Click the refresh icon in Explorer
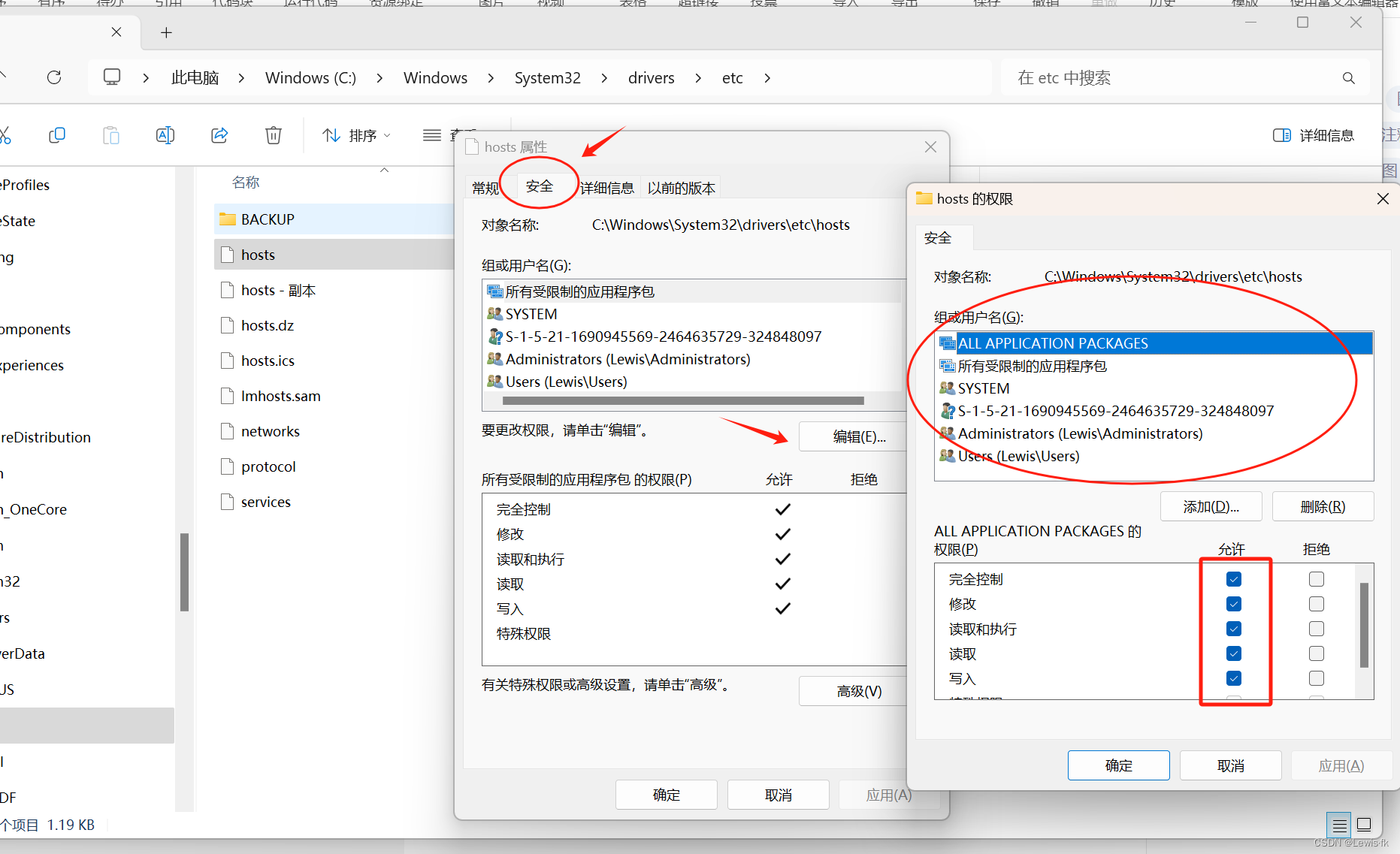Viewport: 1400px width, 854px height. tap(54, 77)
